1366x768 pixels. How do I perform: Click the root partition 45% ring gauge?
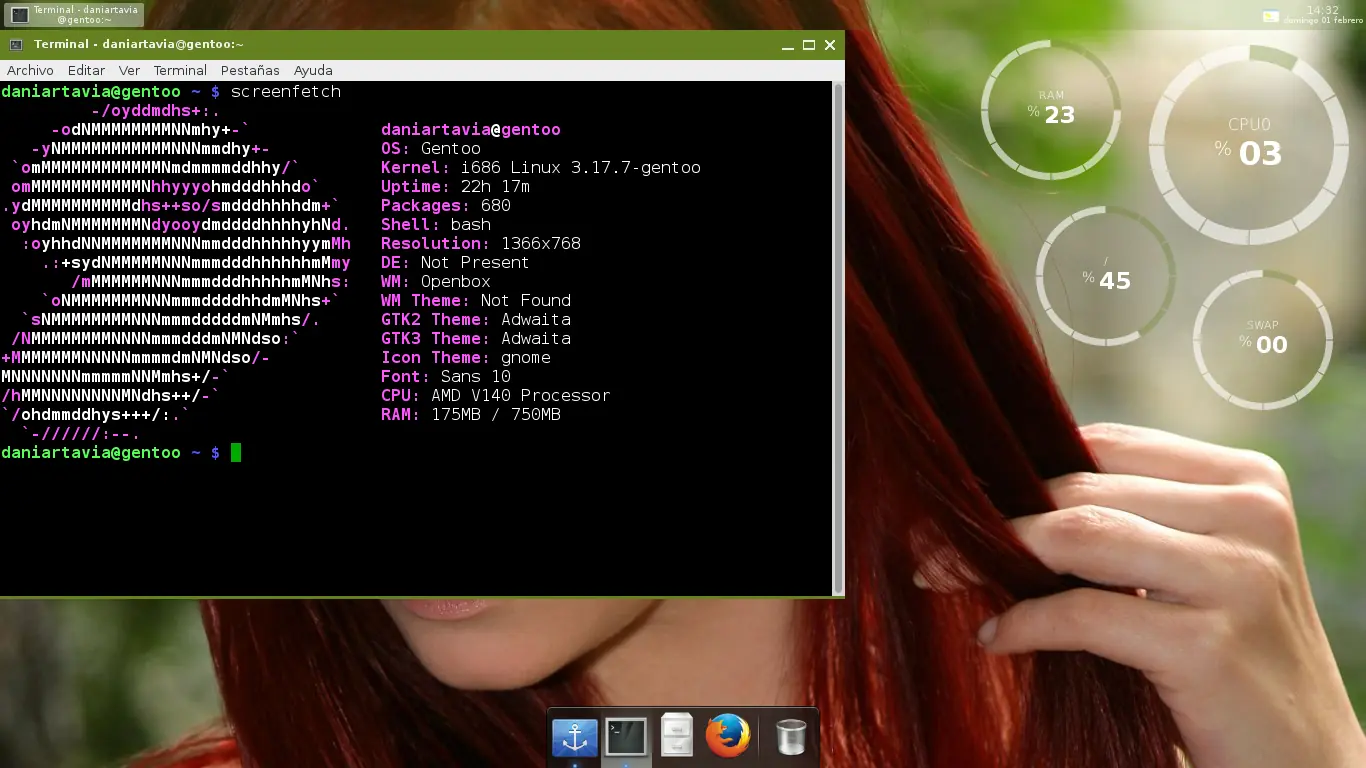pyautogui.click(x=1105, y=275)
